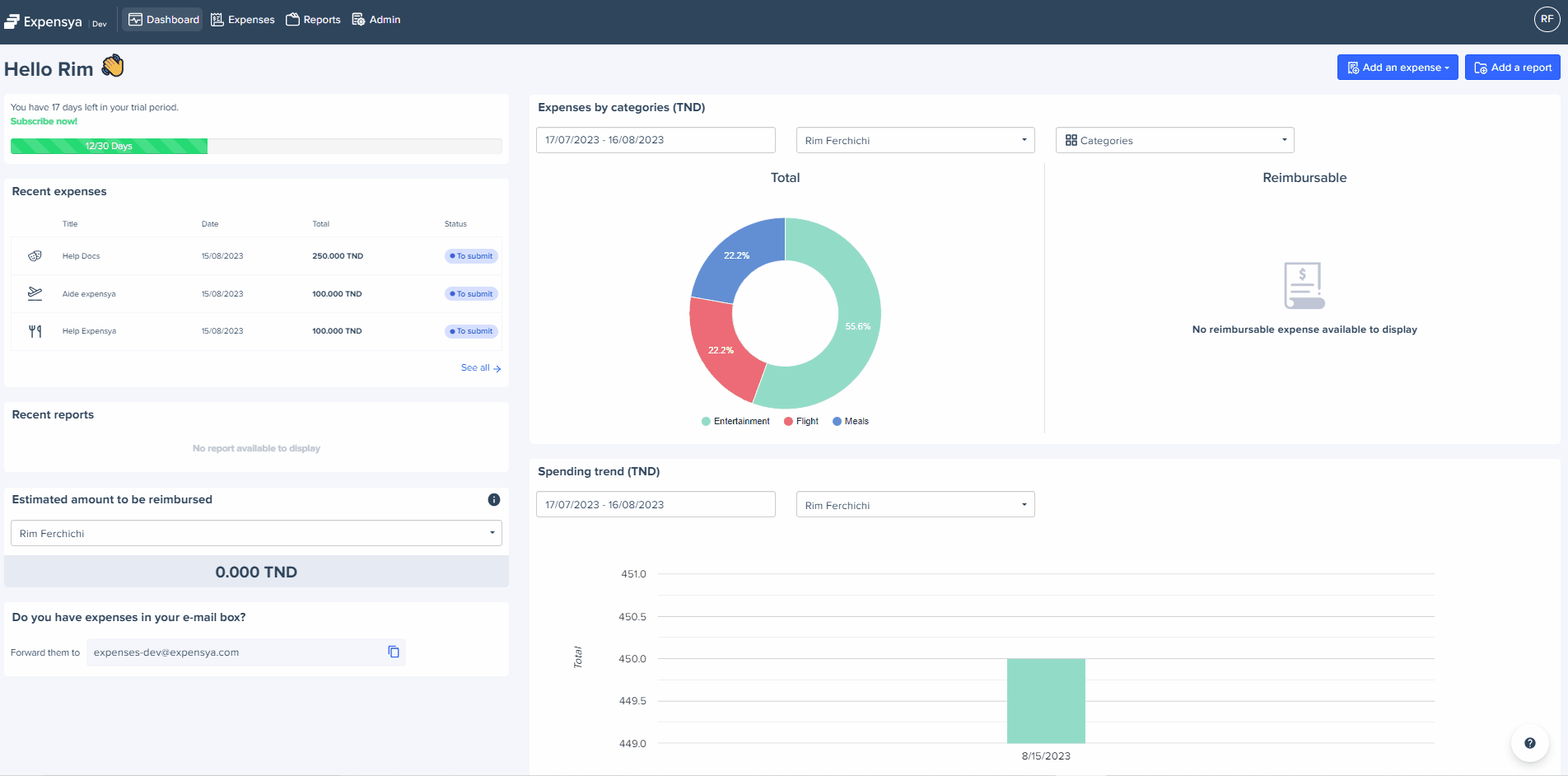Image resolution: width=1568 pixels, height=776 pixels.
Task: Follow the See all expenses link
Action: coord(480,368)
